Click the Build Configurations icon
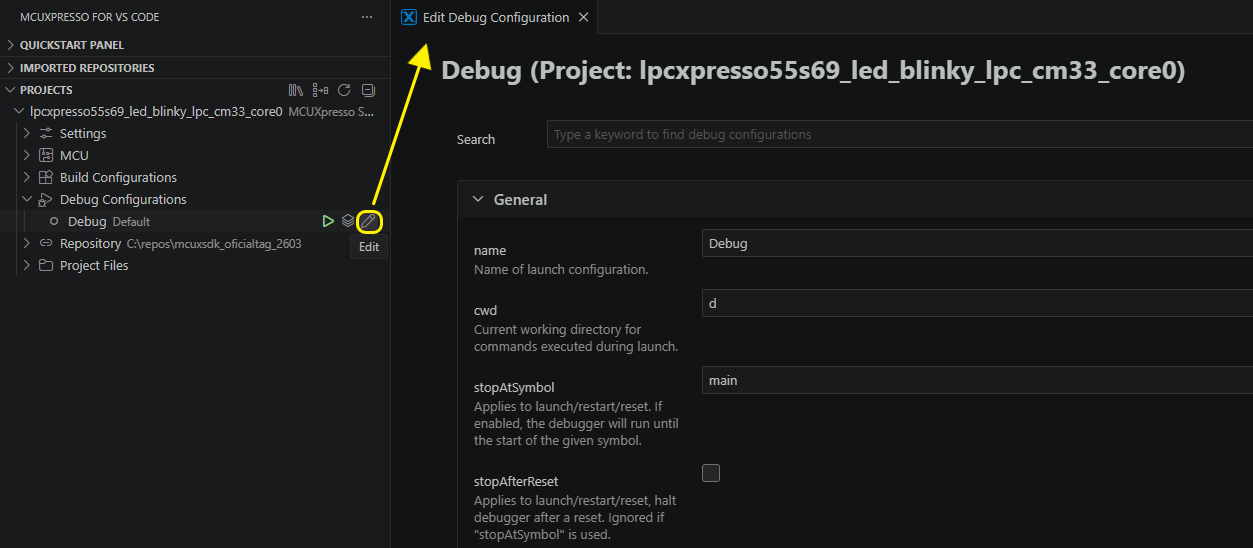Image resolution: width=1253 pixels, height=548 pixels. pyautogui.click(x=46, y=177)
